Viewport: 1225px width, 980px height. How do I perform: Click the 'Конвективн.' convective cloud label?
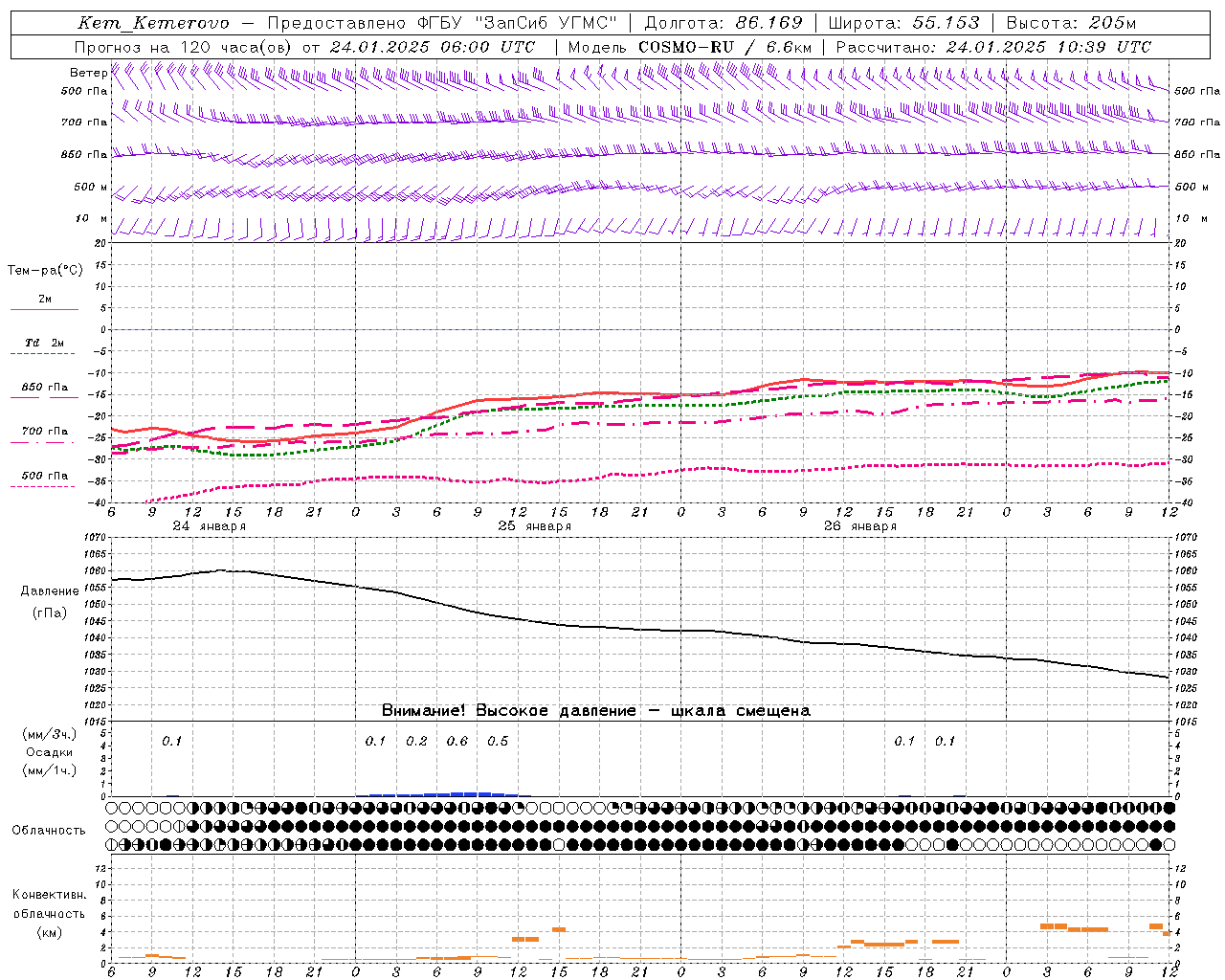49,895
